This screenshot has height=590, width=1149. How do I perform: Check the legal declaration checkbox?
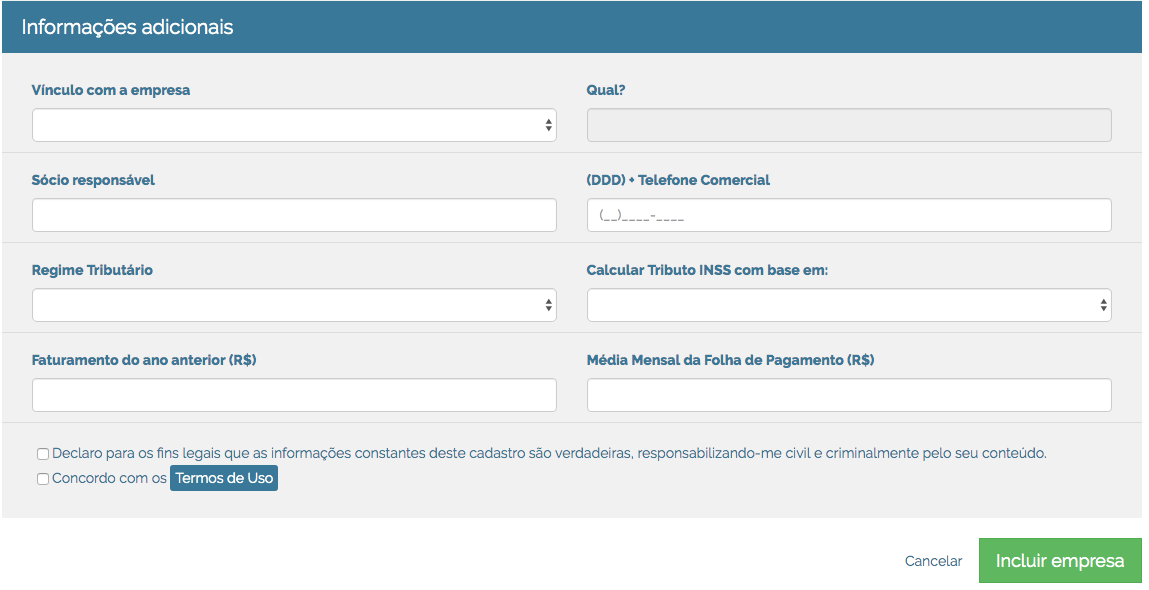[x=43, y=453]
